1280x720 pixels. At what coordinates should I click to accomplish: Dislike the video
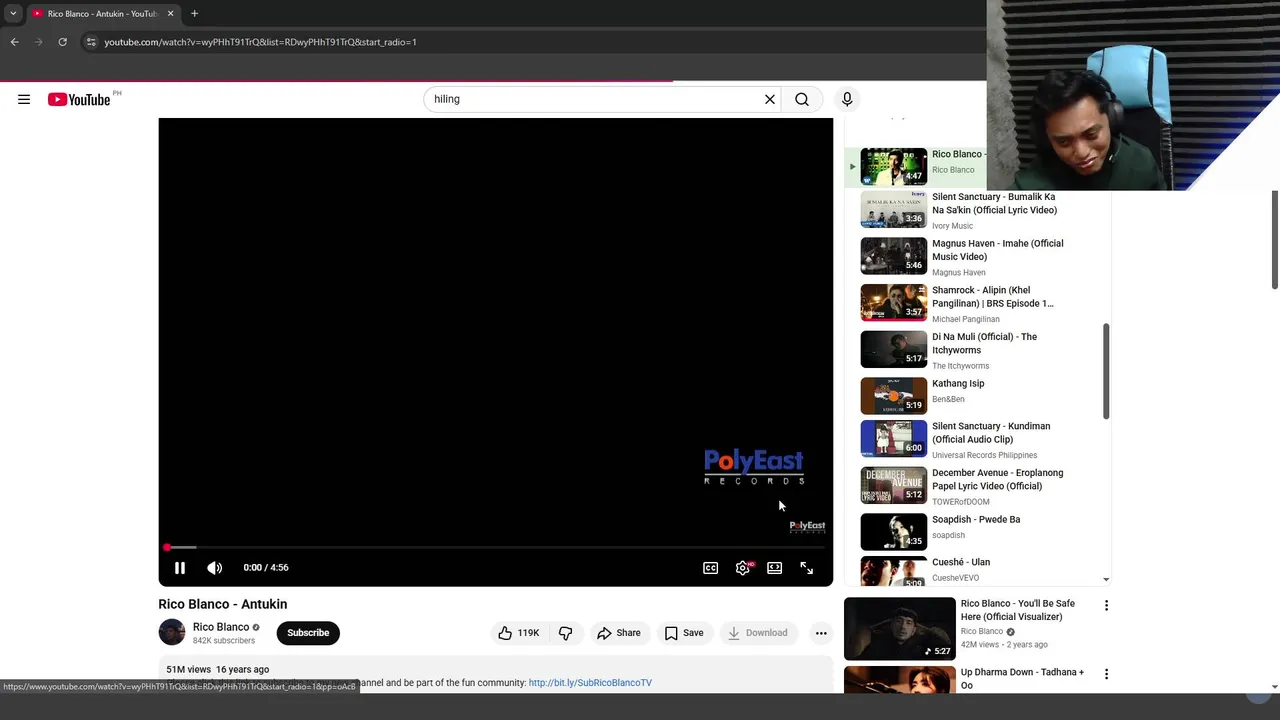[566, 633]
